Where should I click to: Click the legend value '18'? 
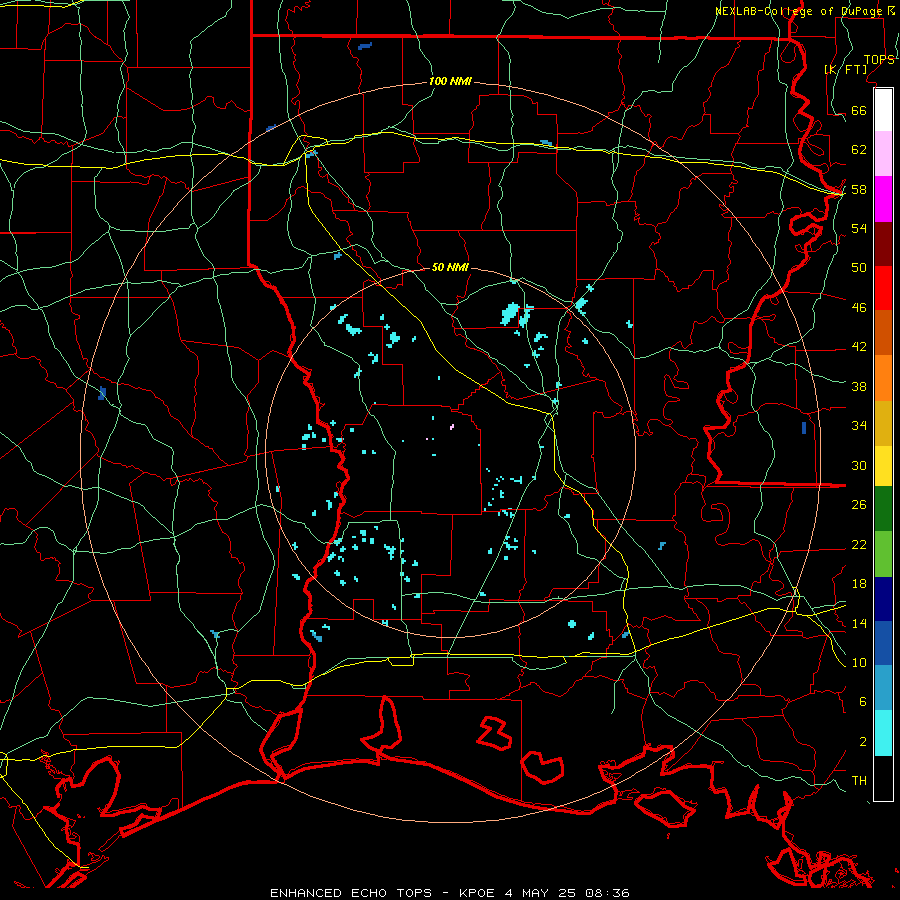coord(859,584)
